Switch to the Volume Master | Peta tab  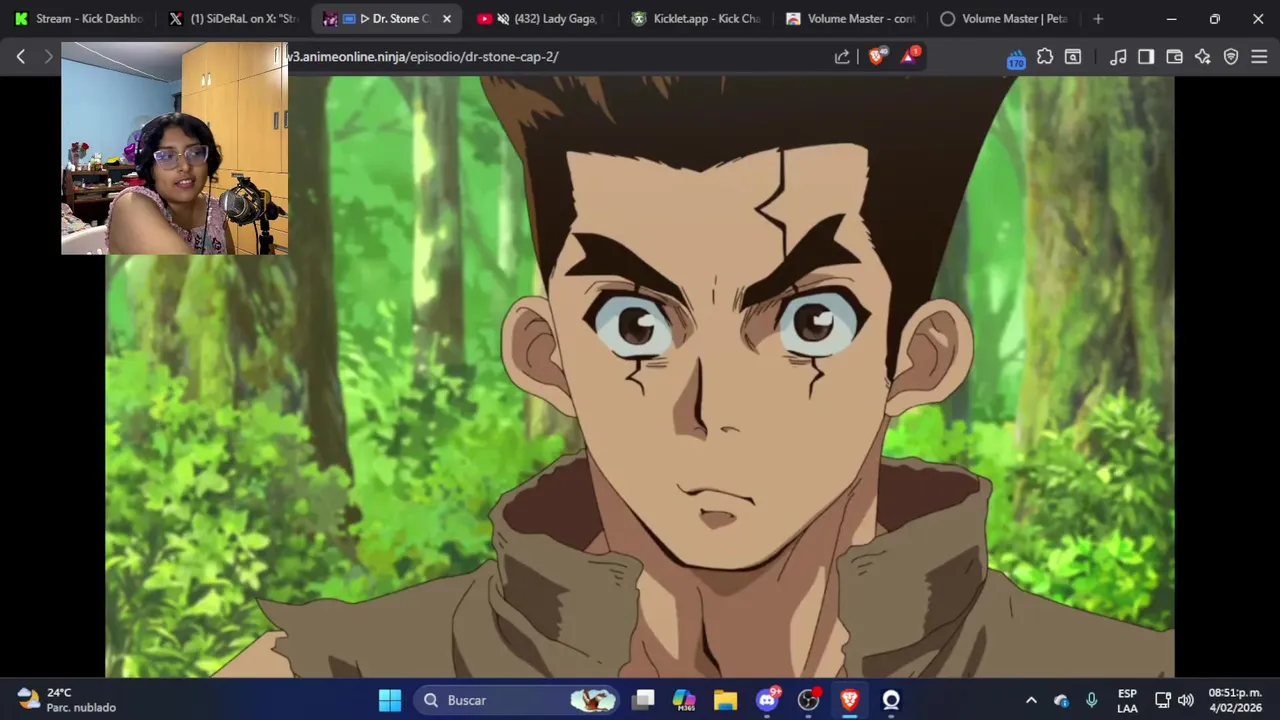1005,18
